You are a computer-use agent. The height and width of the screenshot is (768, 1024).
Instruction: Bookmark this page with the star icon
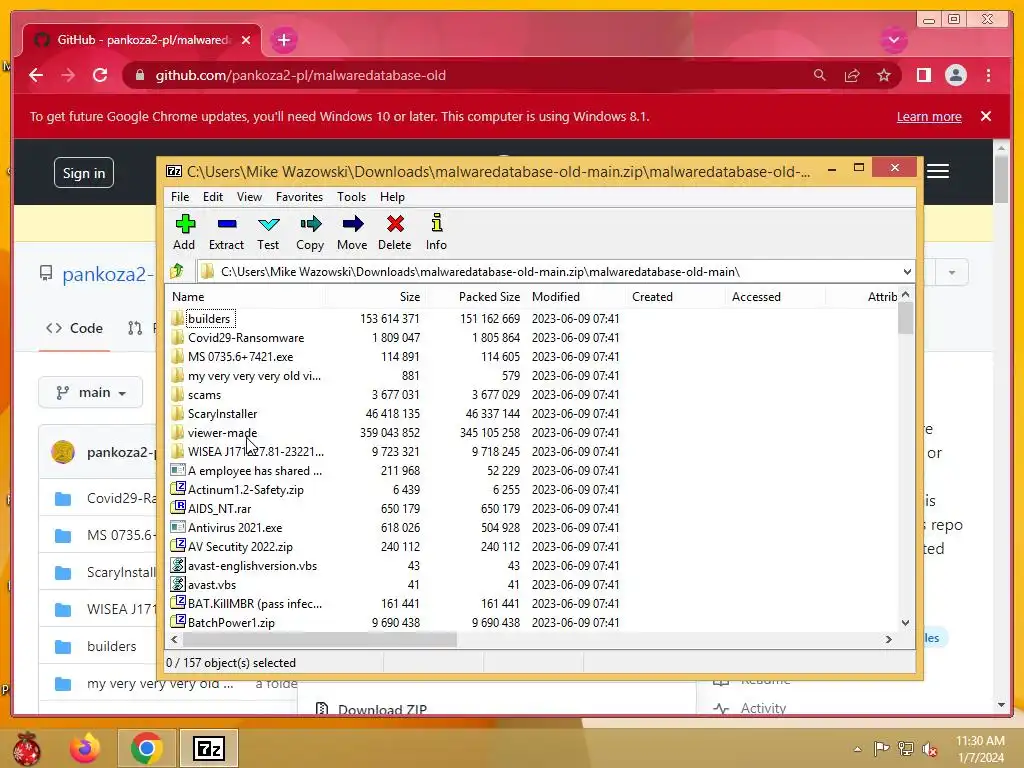884,76
